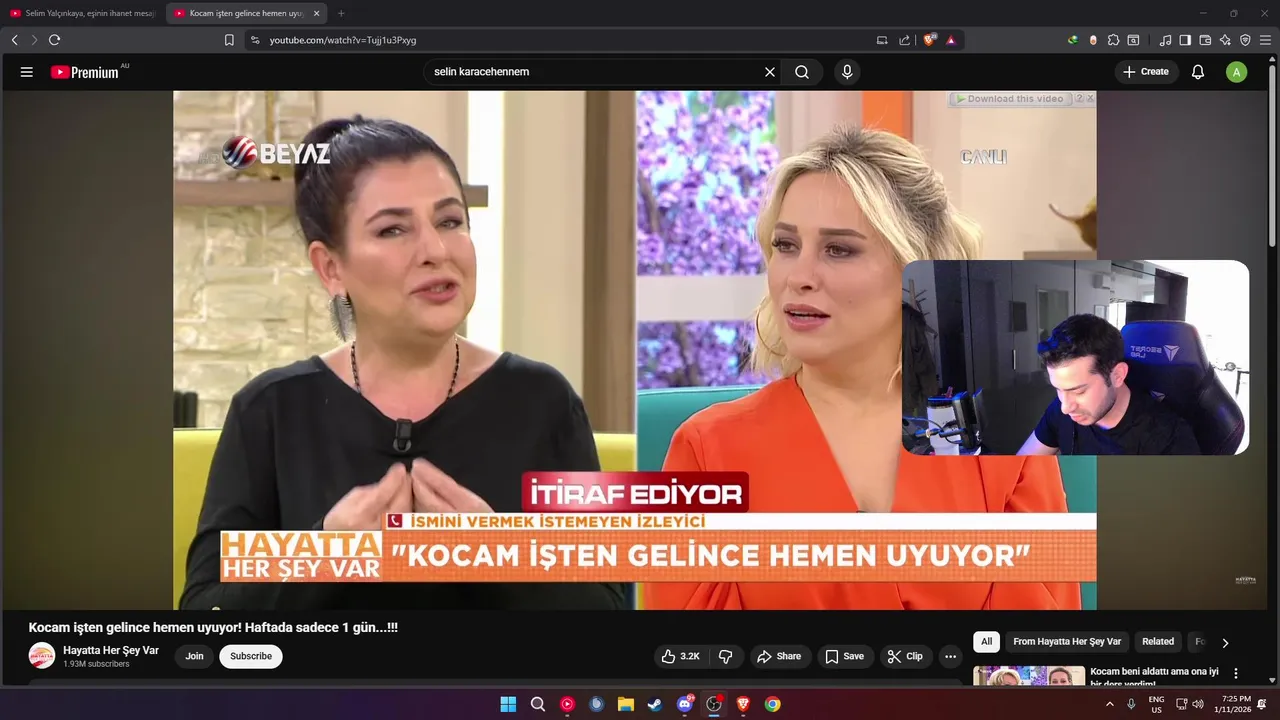Open the Create menu

pos(1146,72)
